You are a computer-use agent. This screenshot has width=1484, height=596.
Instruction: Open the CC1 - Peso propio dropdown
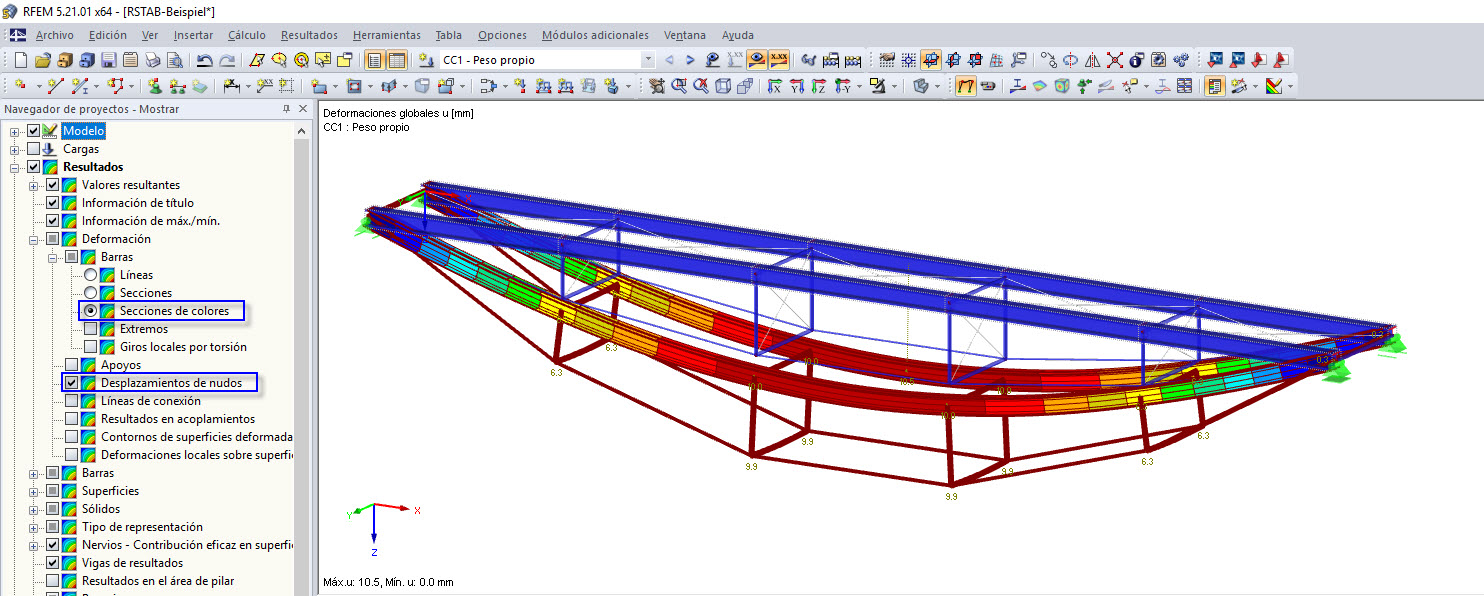tap(647, 60)
